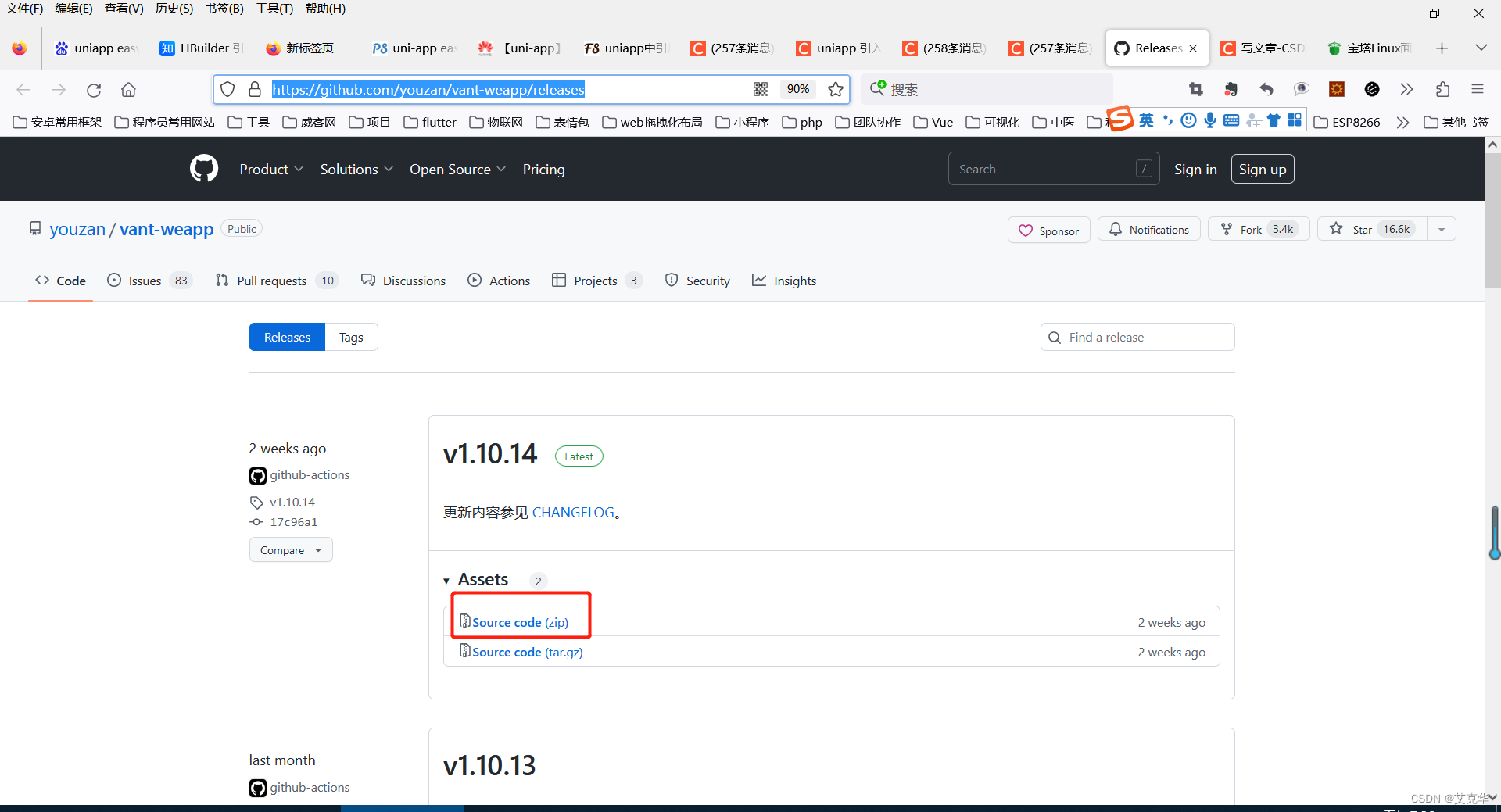Select the Code tab

tap(60, 281)
